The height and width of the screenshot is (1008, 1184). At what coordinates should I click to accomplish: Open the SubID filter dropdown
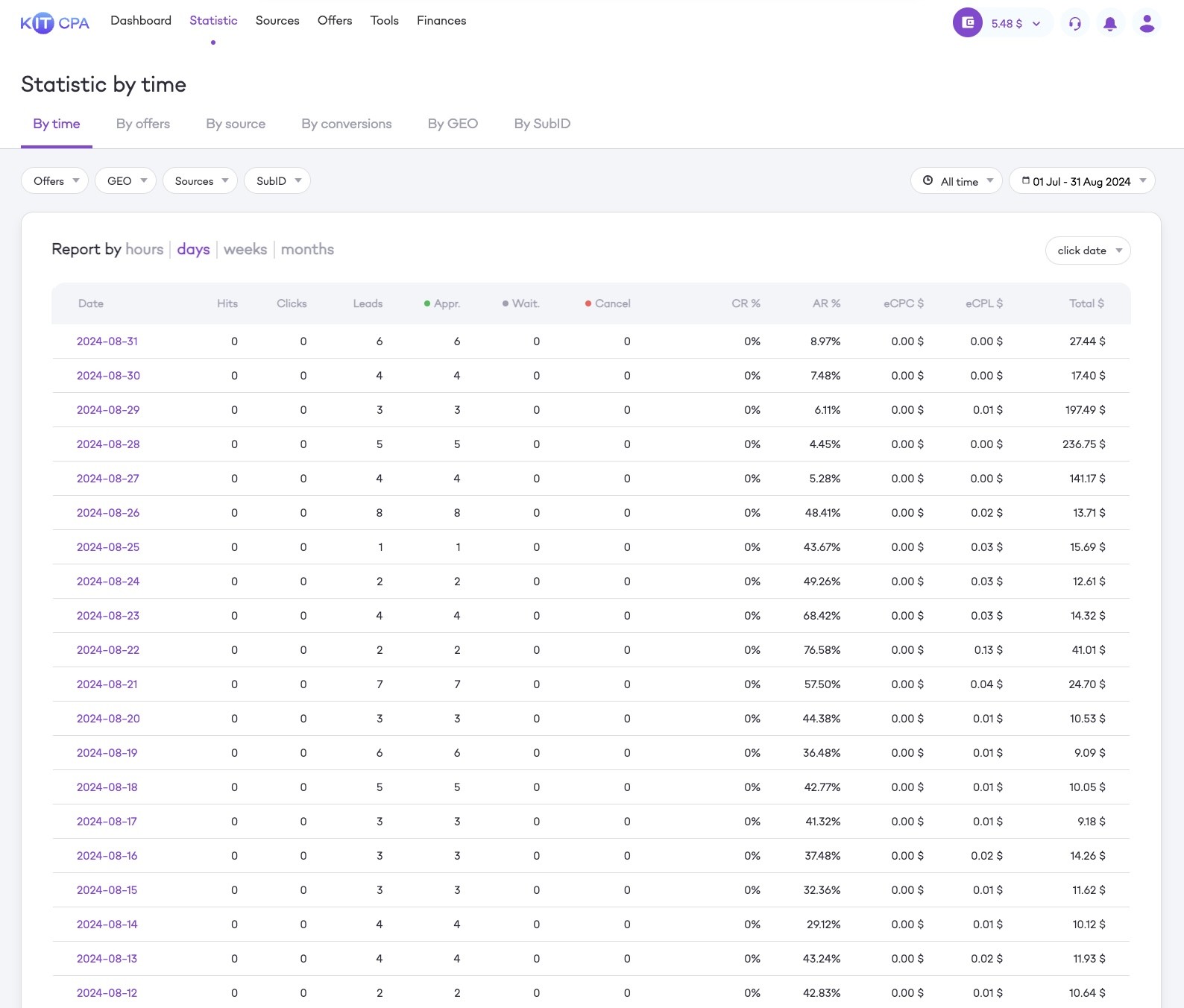pos(277,180)
